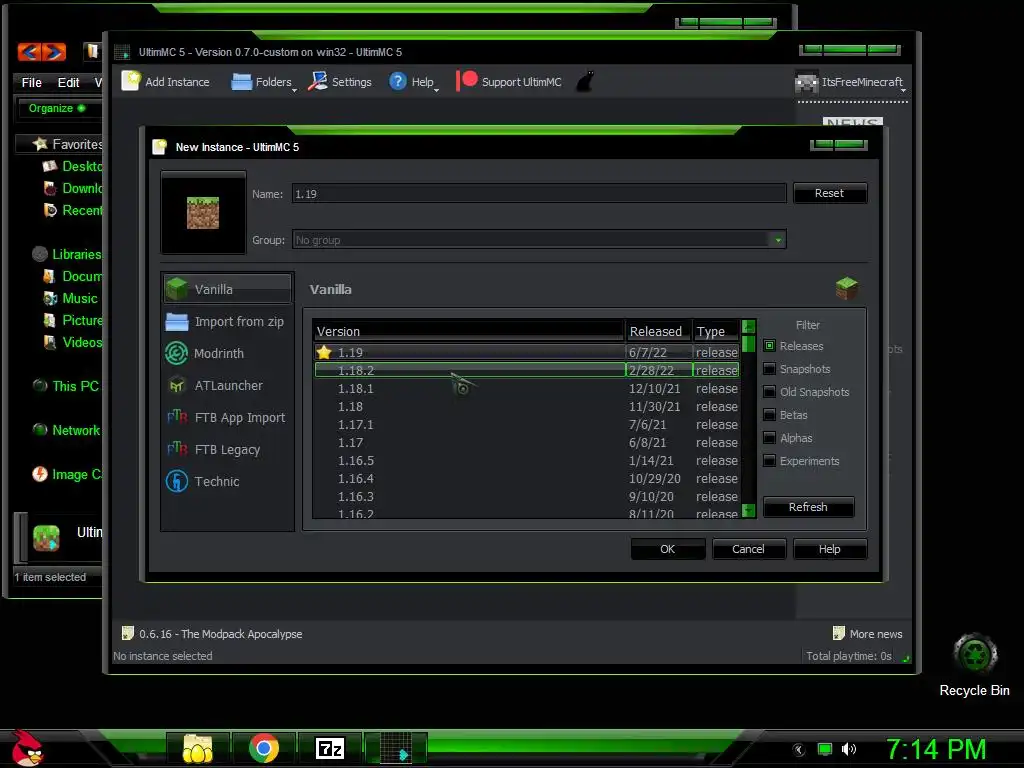Image resolution: width=1024 pixels, height=768 pixels.
Task: Open File menu in Explorer window
Action: click(31, 82)
